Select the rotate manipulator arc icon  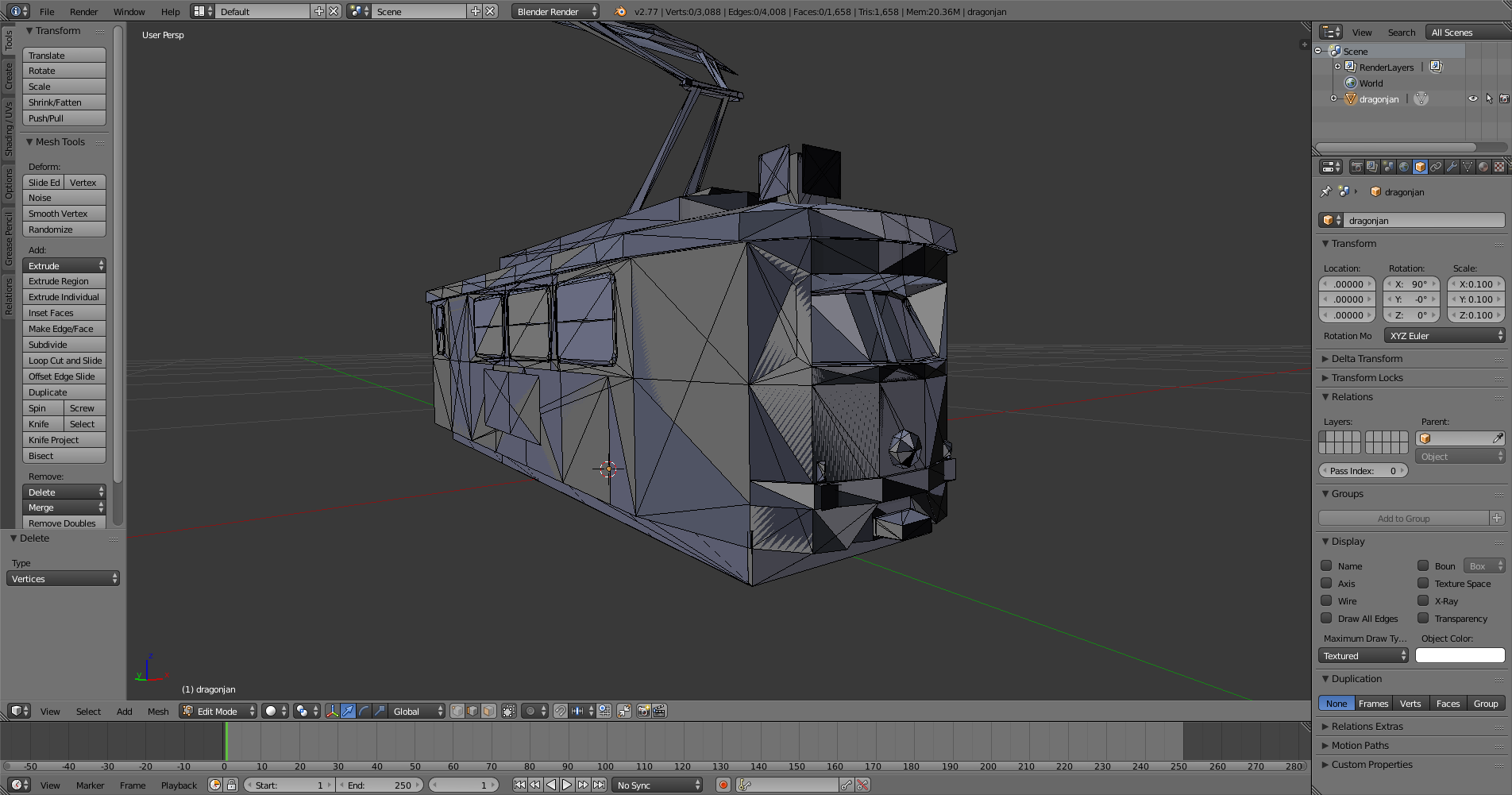pyautogui.click(x=364, y=711)
